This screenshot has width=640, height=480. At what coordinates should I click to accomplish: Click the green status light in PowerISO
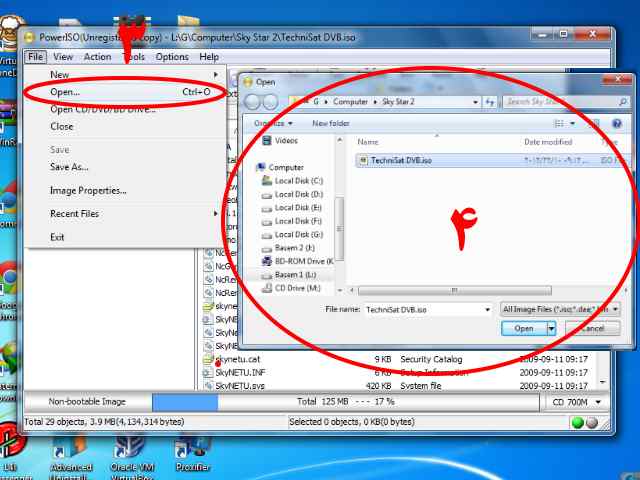pyautogui.click(x=578, y=423)
